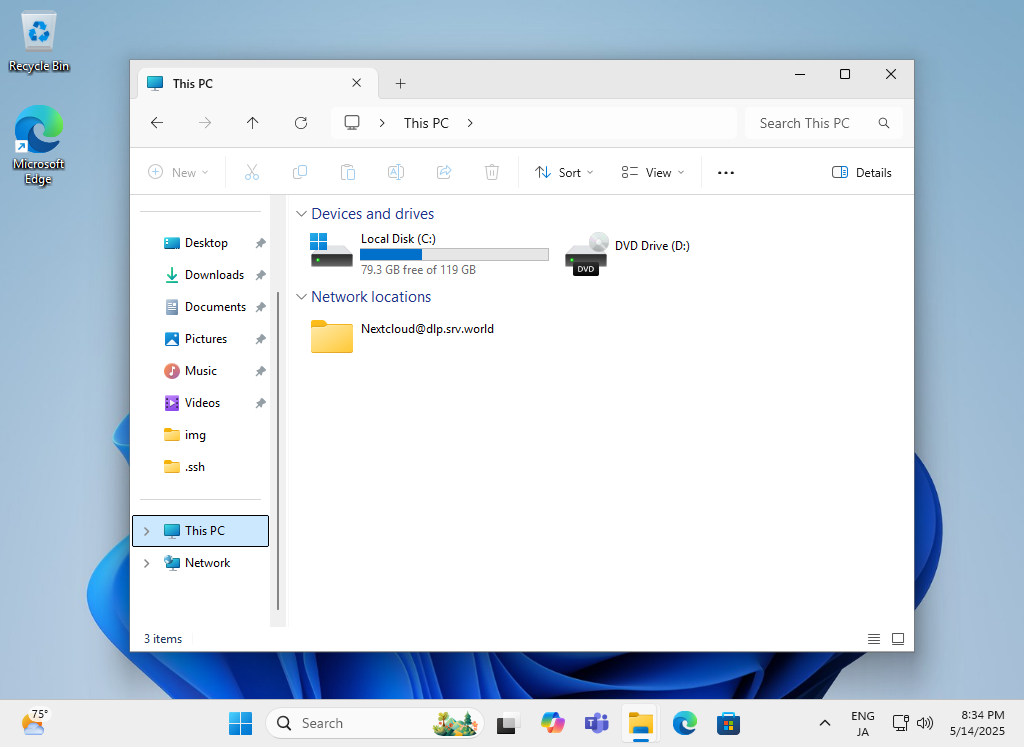Click the Copy icon in the toolbar

click(x=300, y=172)
